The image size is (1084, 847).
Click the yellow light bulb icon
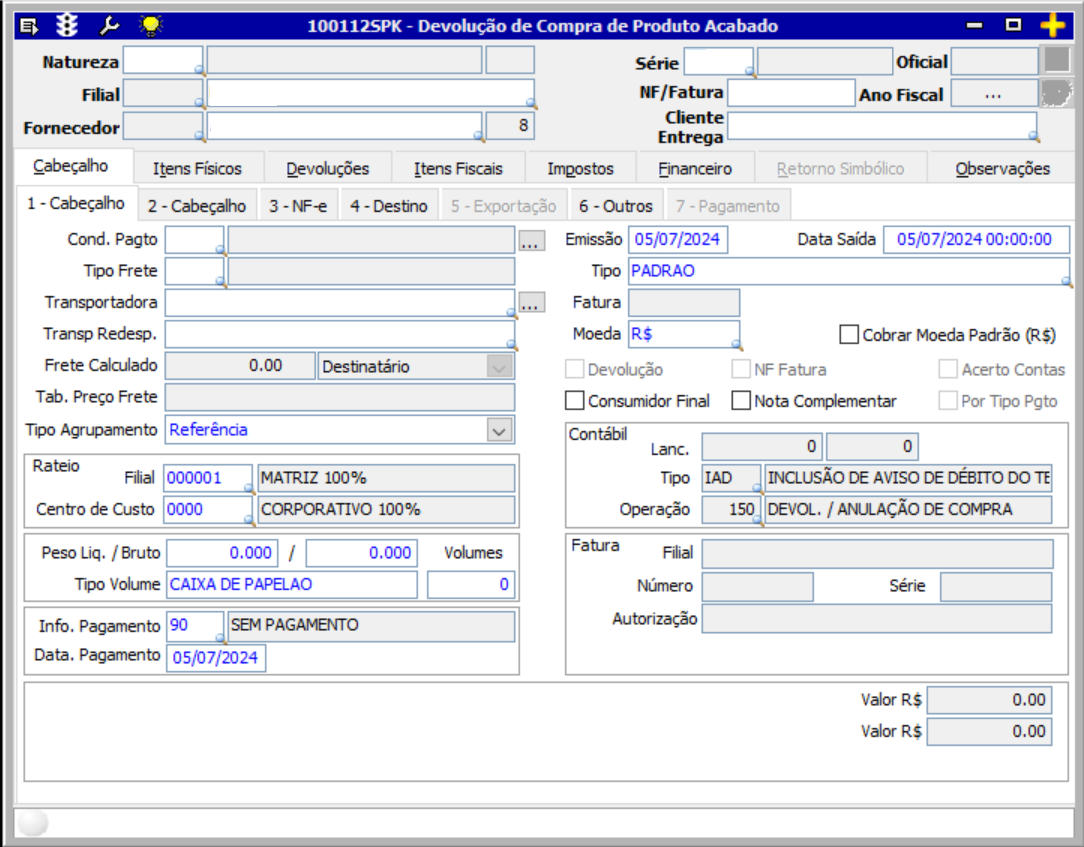(x=151, y=26)
